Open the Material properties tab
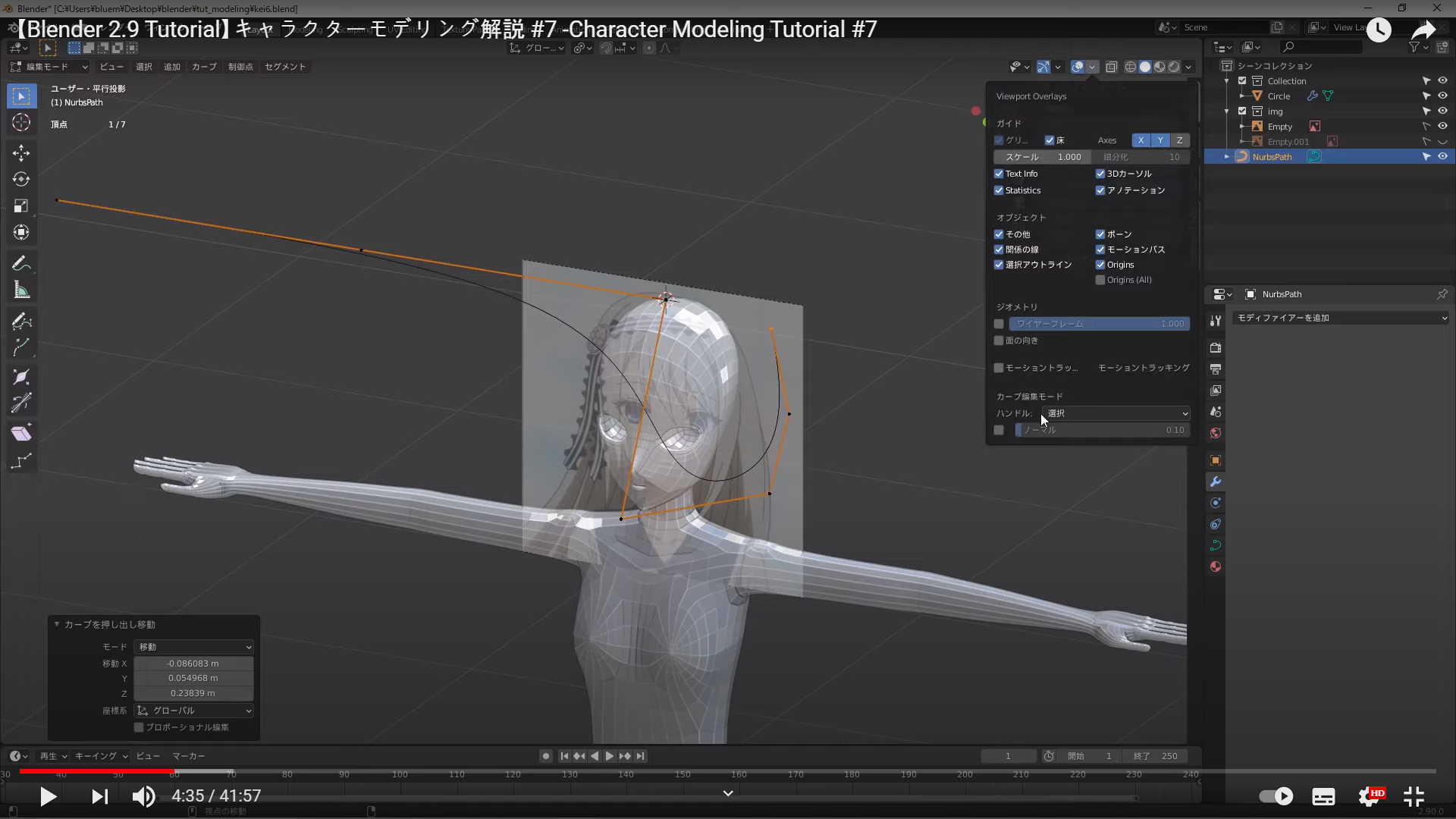Screen dimensions: 1456x819 [1216, 566]
